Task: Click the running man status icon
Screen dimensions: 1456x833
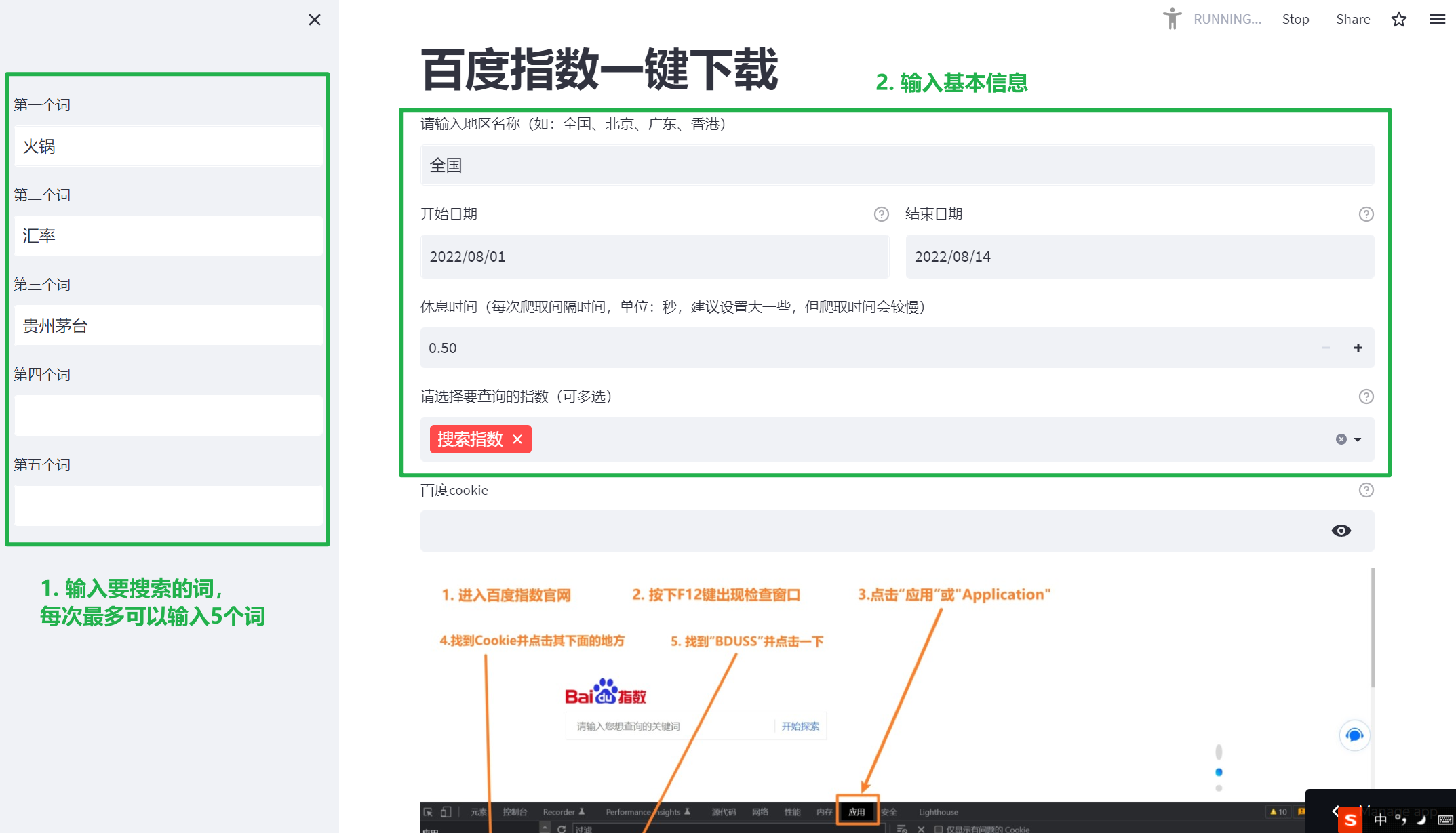Action: (1172, 19)
